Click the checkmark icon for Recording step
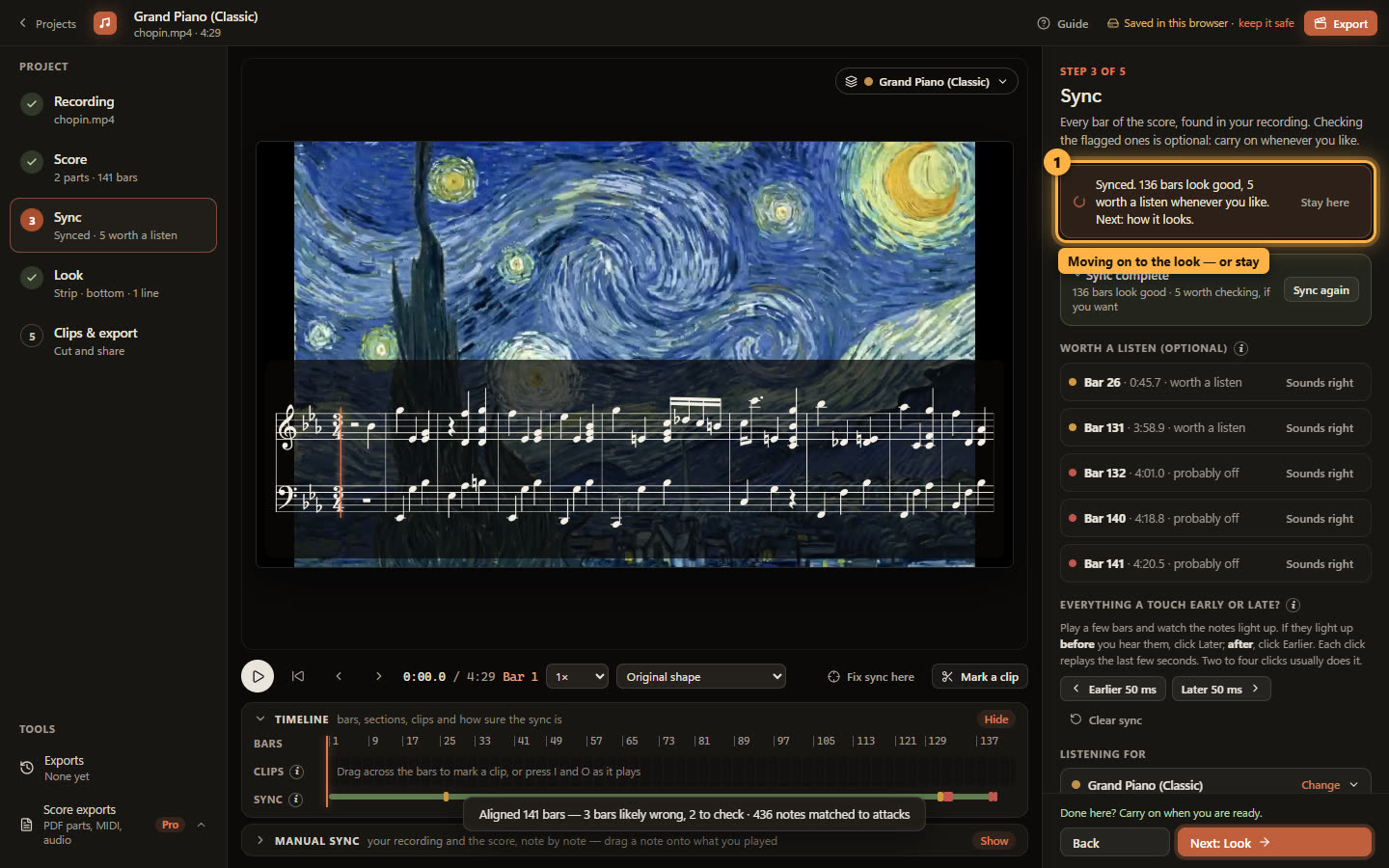The height and width of the screenshot is (868, 1389). pyautogui.click(x=32, y=104)
